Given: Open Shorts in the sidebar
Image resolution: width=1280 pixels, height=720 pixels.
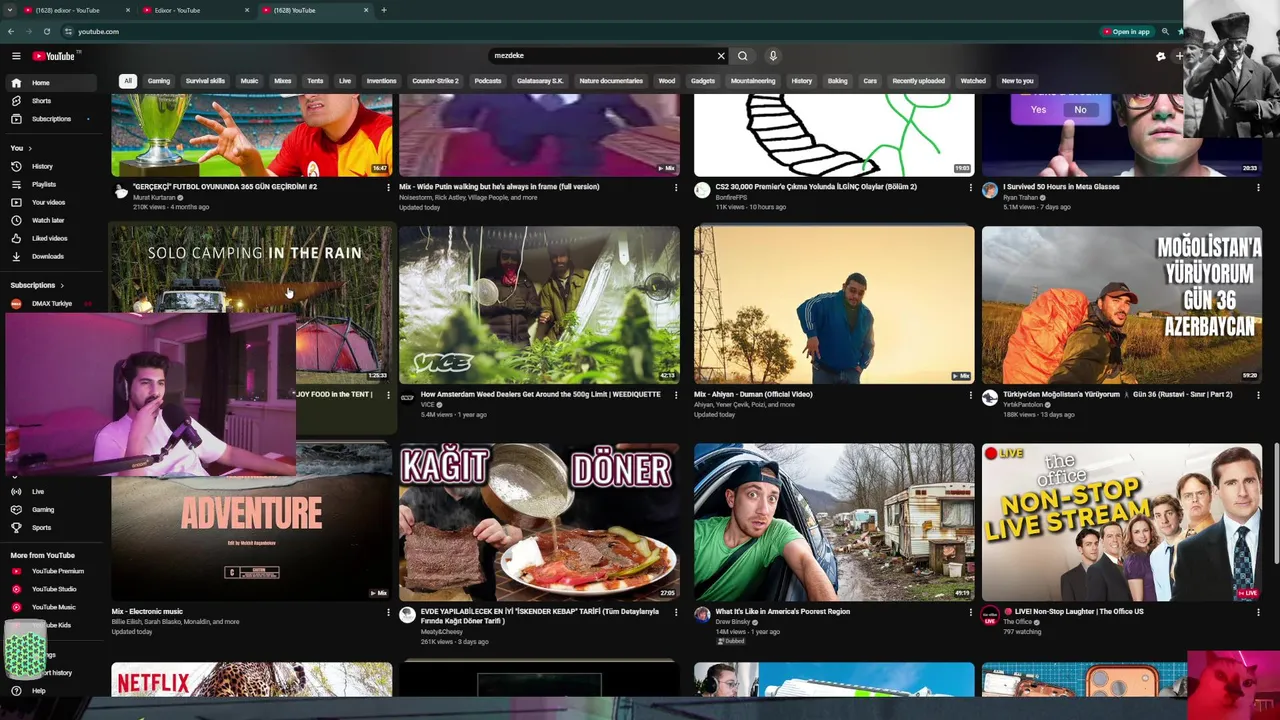Looking at the screenshot, I should click(x=53, y=101).
